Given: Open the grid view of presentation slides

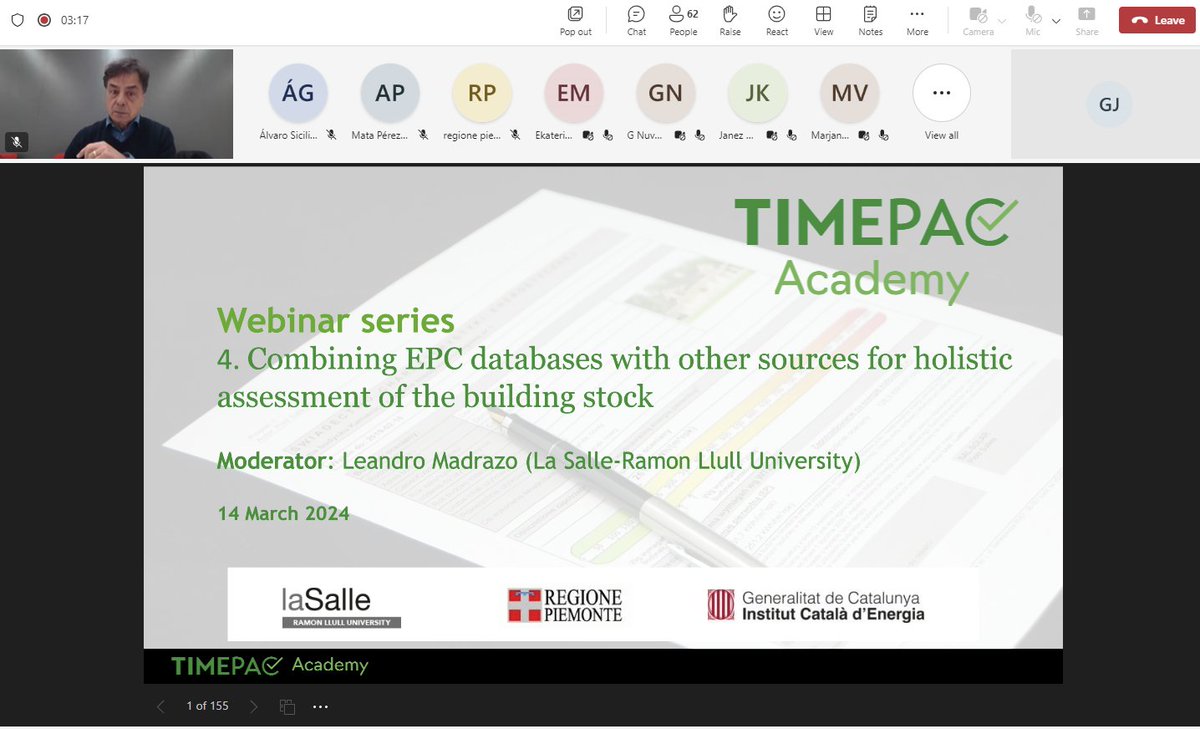Looking at the screenshot, I should coord(287,706).
